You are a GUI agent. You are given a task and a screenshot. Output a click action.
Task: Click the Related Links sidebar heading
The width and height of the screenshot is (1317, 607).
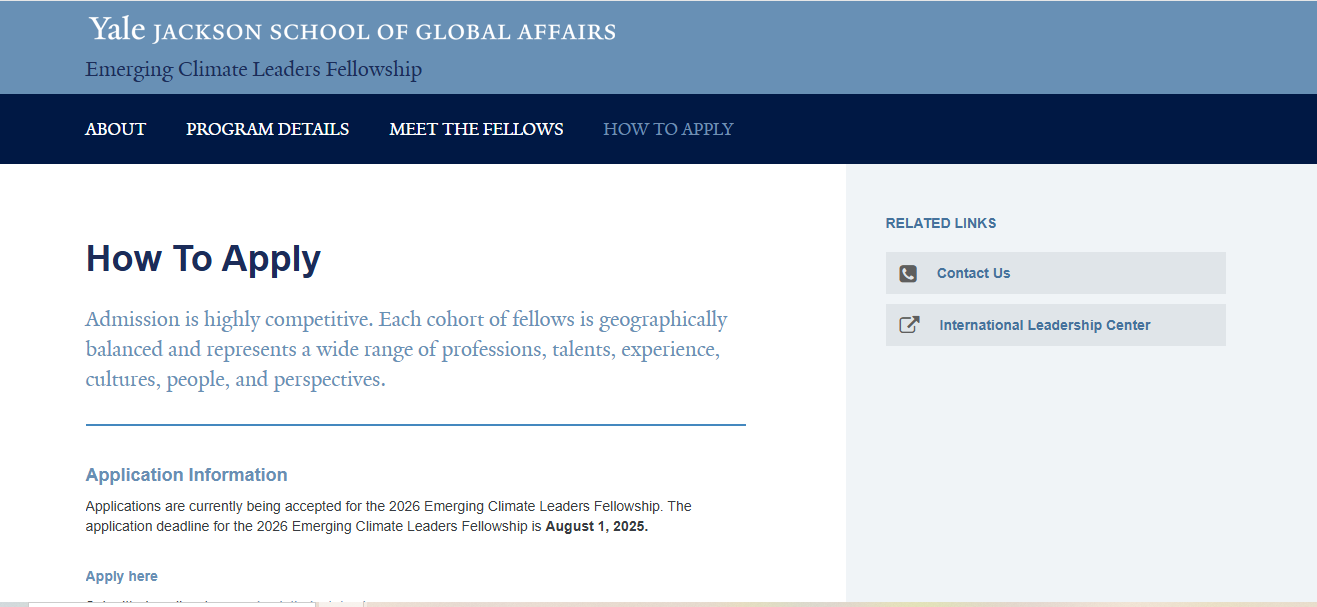click(x=941, y=223)
